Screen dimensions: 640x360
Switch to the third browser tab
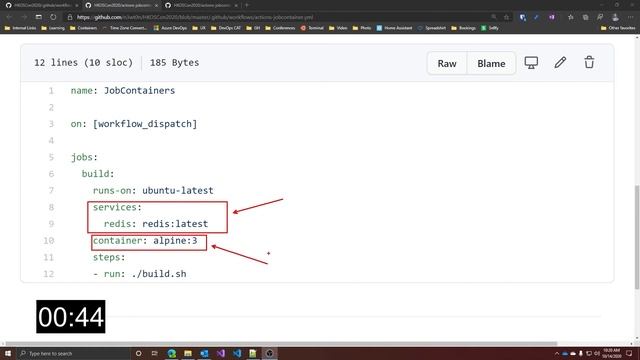[x=201, y=5]
